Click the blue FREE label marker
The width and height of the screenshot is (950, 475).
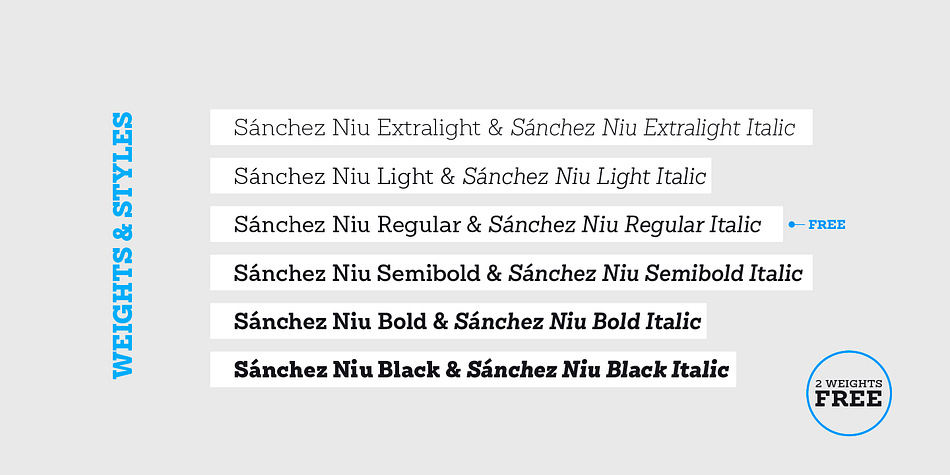tap(826, 225)
